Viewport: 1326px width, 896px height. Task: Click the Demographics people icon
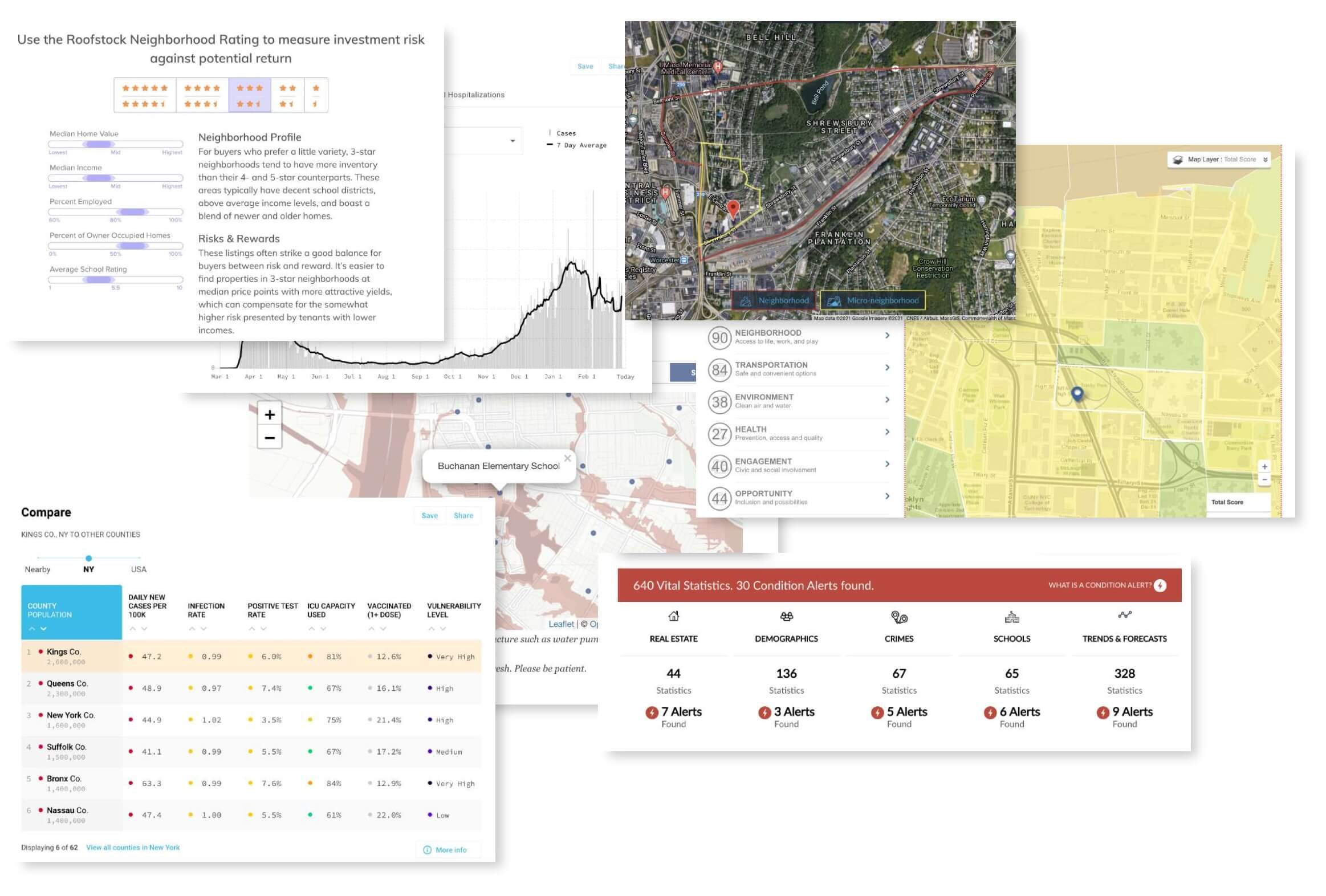[x=786, y=617]
